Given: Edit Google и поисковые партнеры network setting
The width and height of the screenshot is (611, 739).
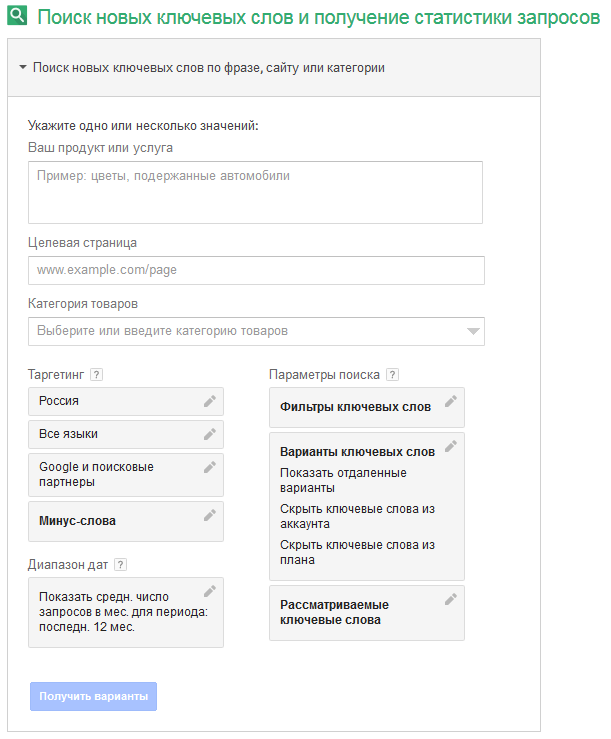Looking at the screenshot, I should pos(210,467).
